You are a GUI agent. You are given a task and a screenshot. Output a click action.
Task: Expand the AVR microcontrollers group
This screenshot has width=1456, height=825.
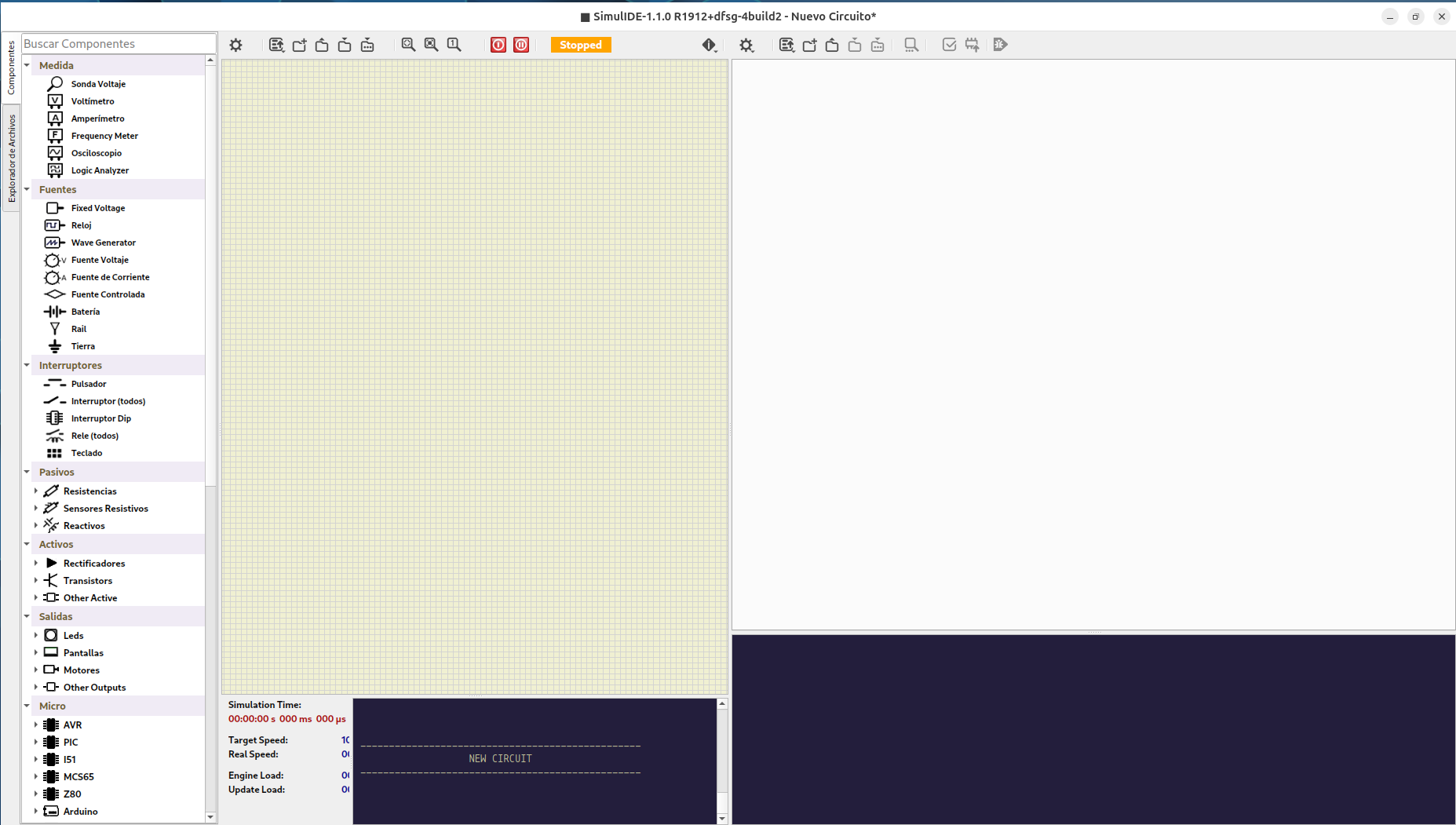tap(36, 725)
